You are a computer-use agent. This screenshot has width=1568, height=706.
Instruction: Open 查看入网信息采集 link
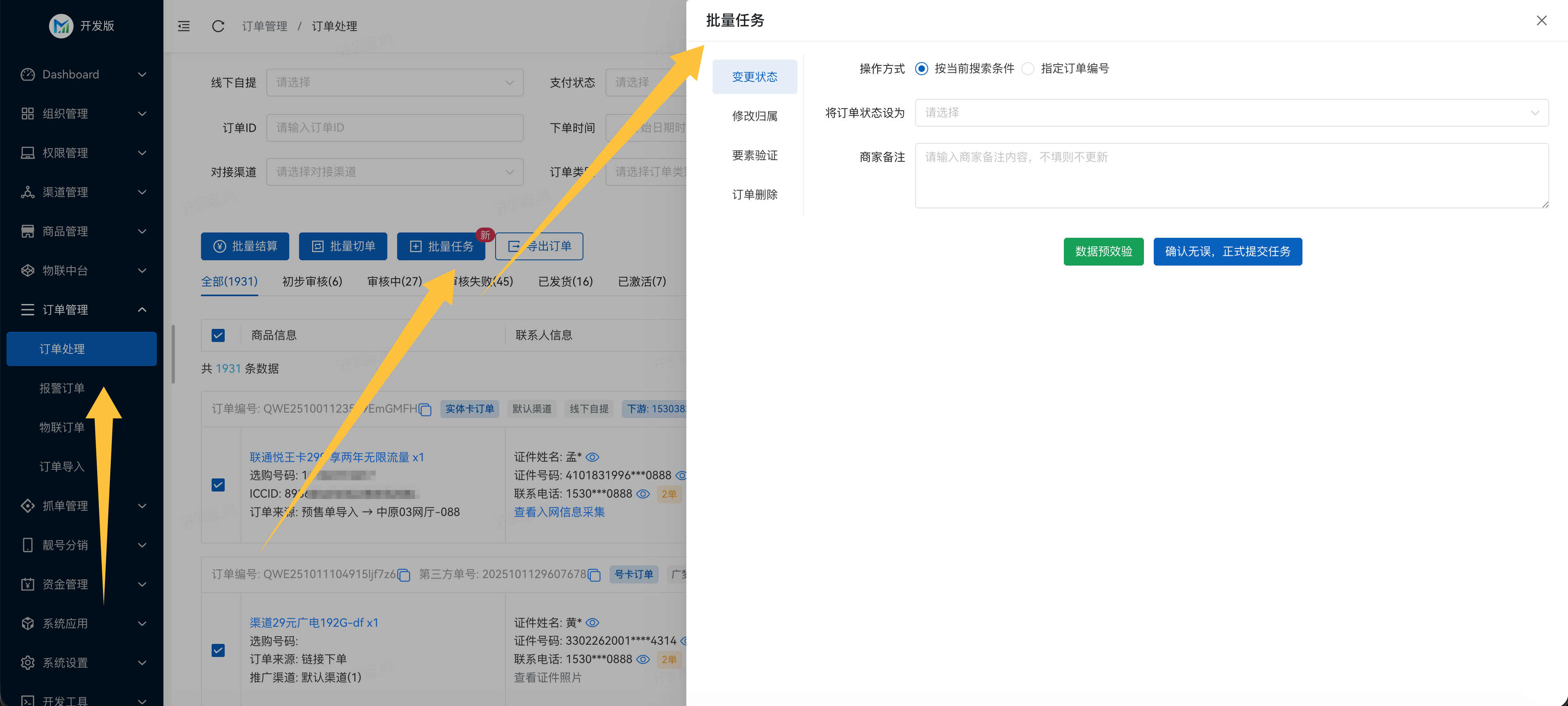click(559, 512)
